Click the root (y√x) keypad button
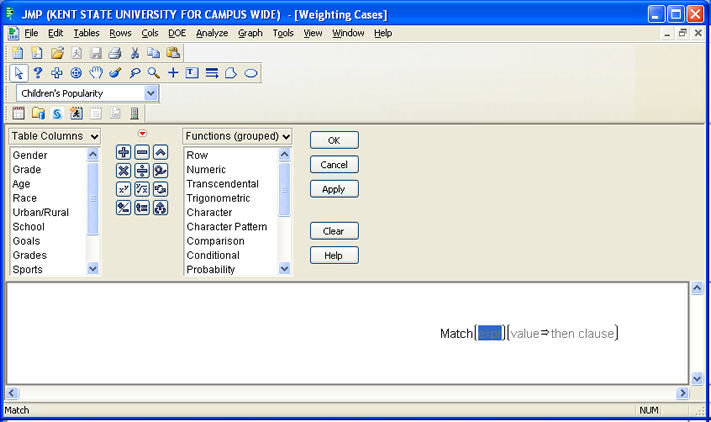Screen dimensions: 711x422 point(142,189)
